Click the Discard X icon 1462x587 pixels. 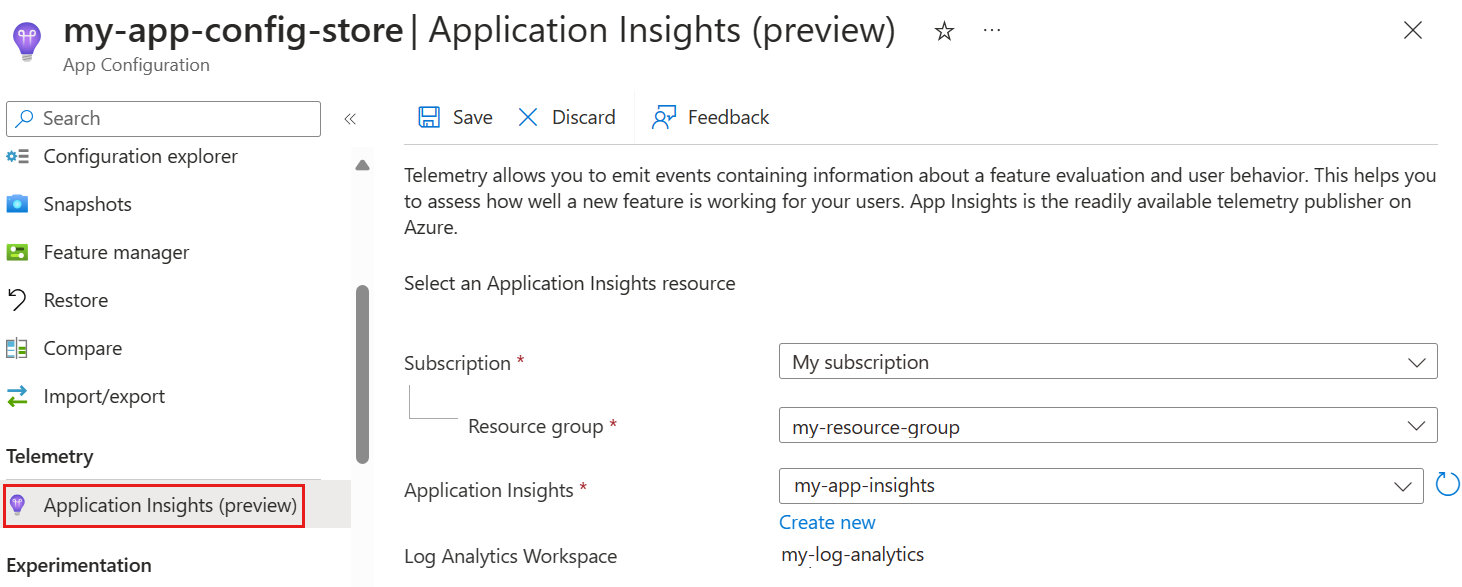[x=528, y=117]
